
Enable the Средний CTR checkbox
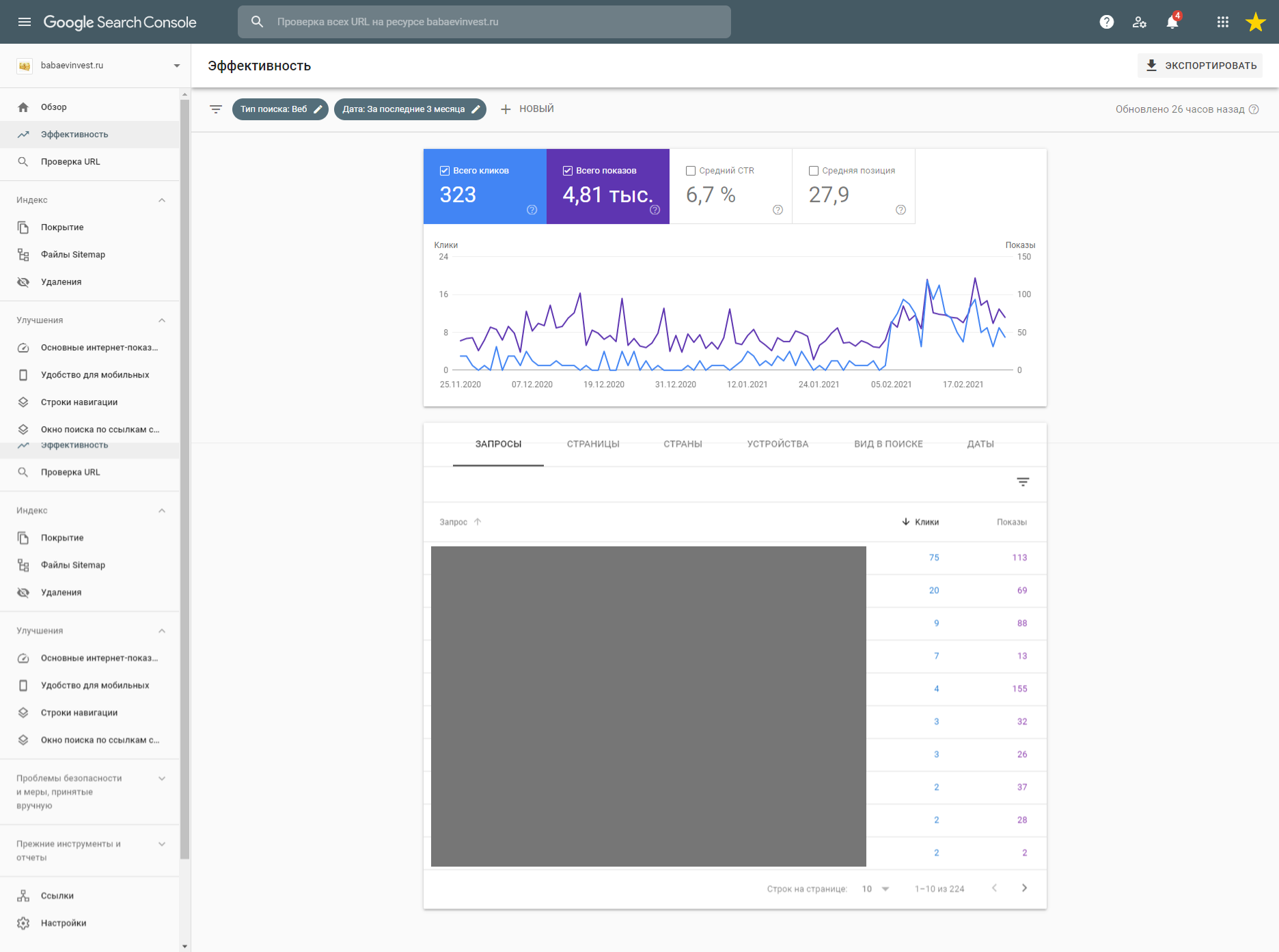691,171
